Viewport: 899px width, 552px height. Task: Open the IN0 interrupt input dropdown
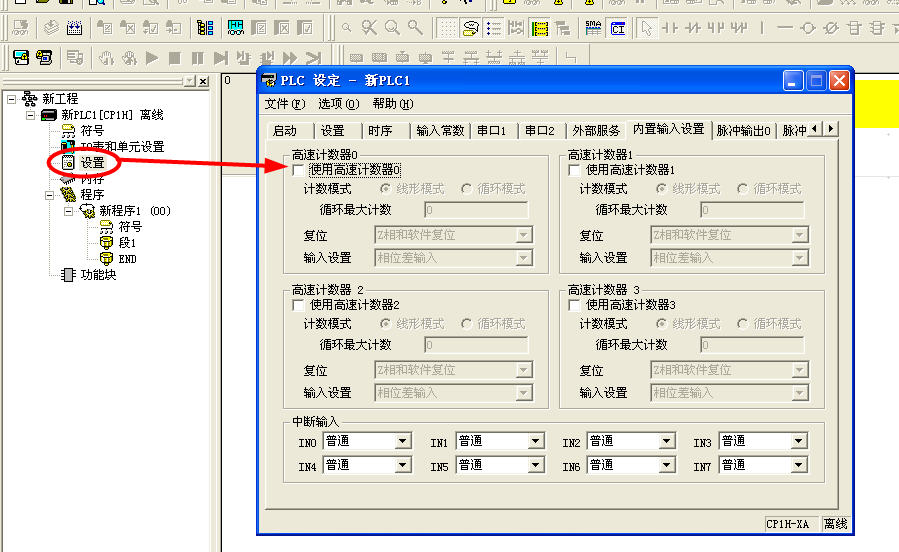click(x=403, y=441)
